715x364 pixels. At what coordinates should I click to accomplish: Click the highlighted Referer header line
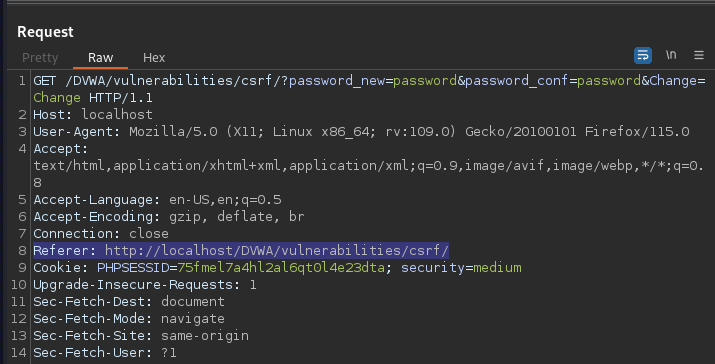(x=241, y=250)
